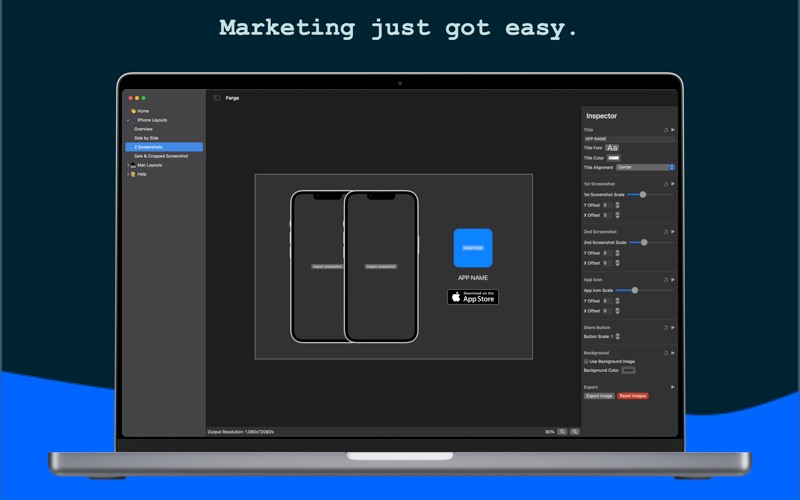The width and height of the screenshot is (800, 500).
Task: Click the Export Image button
Action: (599, 396)
